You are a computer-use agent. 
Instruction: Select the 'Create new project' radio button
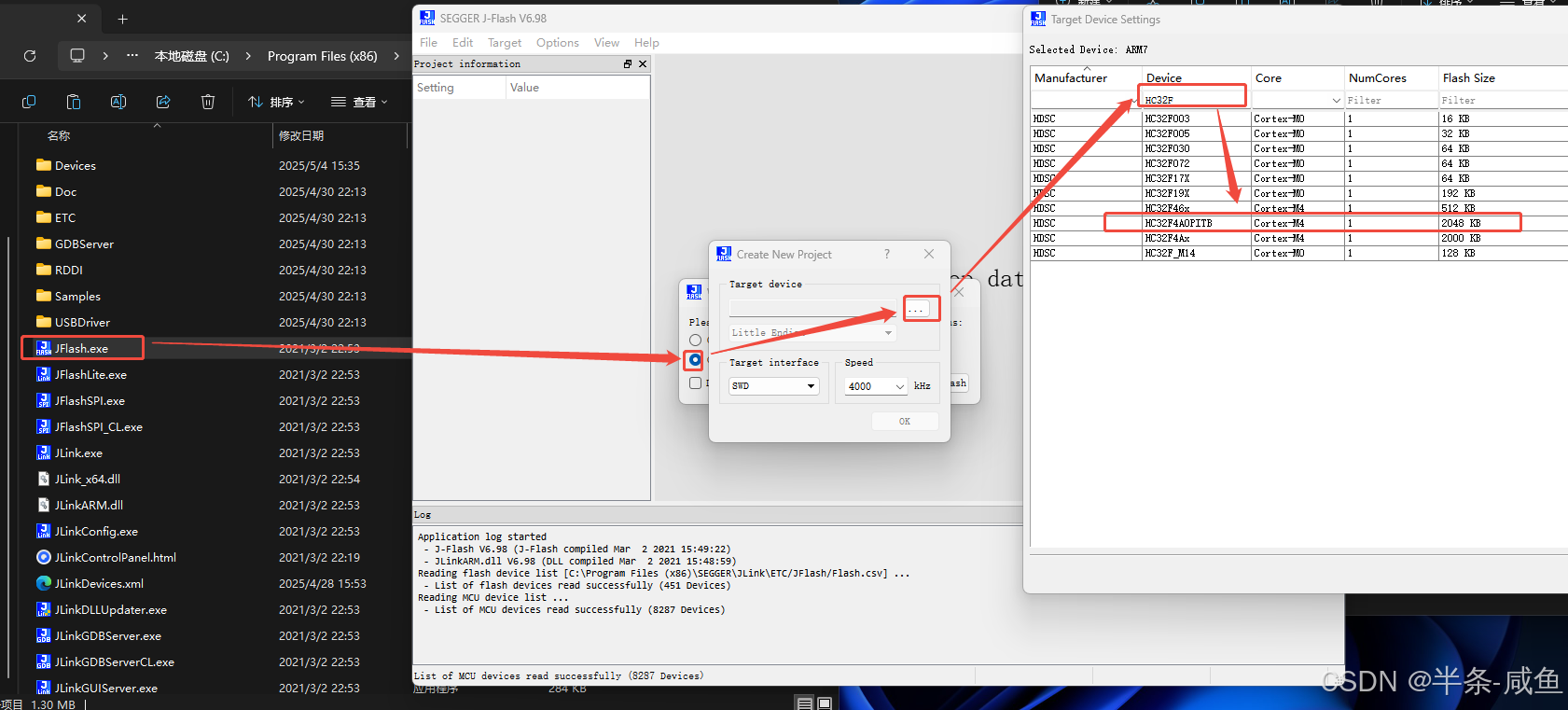pos(695,360)
